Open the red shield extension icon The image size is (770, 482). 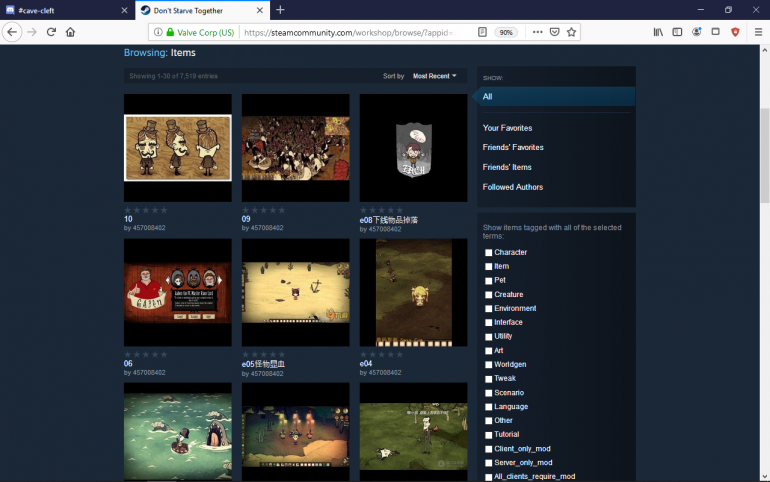[x=735, y=32]
